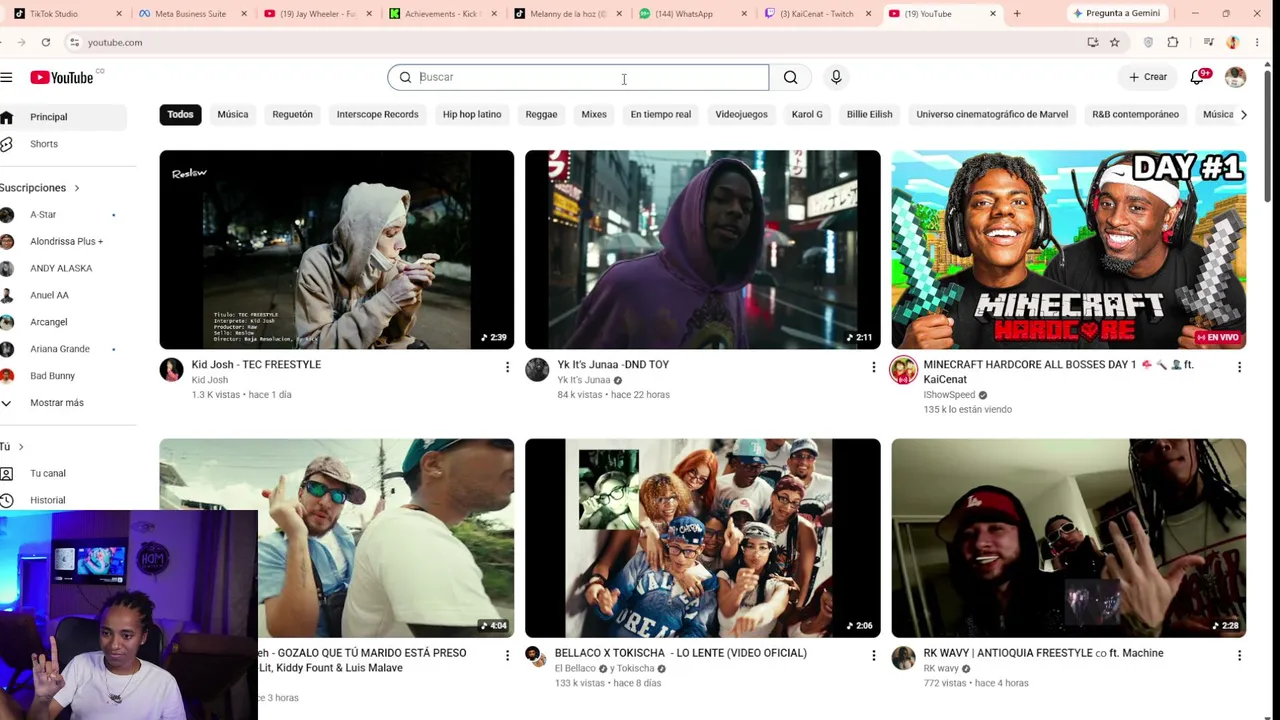
Task: Switch to the TikTok Studio browser tab
Action: coord(65,14)
